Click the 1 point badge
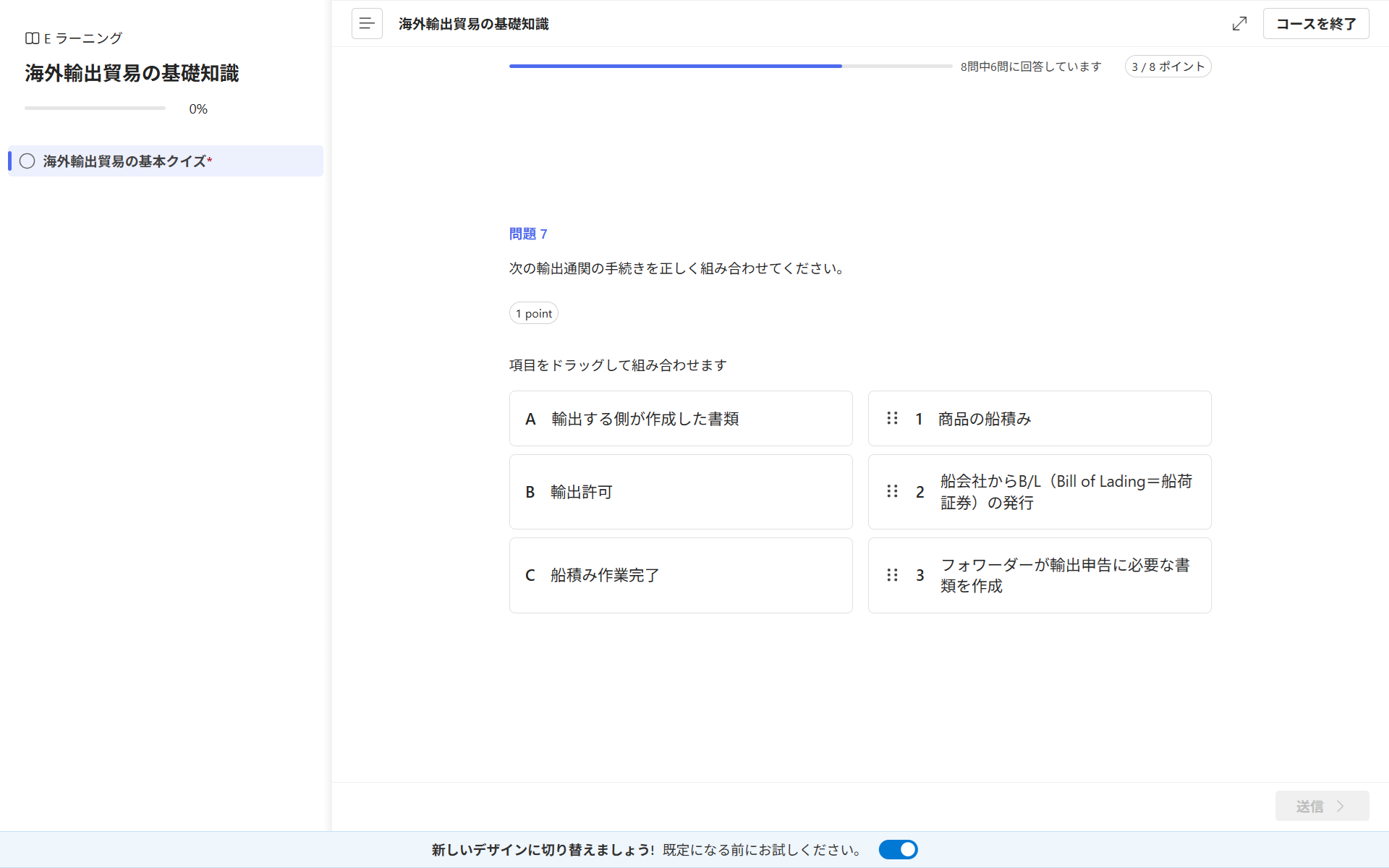Image resolution: width=1389 pixels, height=868 pixels. coord(534,313)
